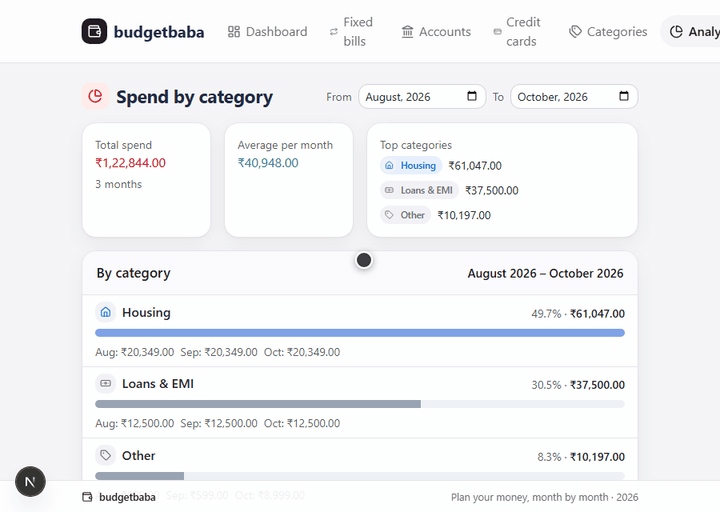Open the Next.js dev tools N button
The height and width of the screenshot is (512, 720).
[30, 482]
